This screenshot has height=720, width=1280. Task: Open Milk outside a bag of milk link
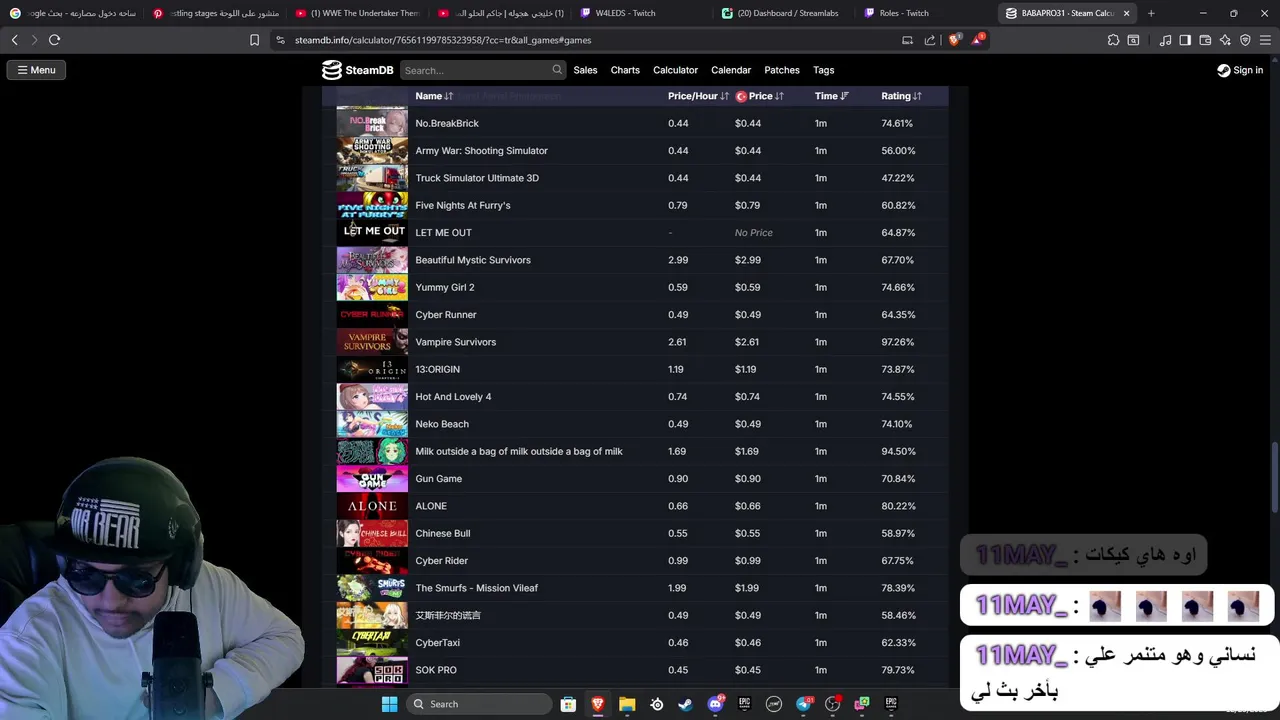tap(519, 451)
